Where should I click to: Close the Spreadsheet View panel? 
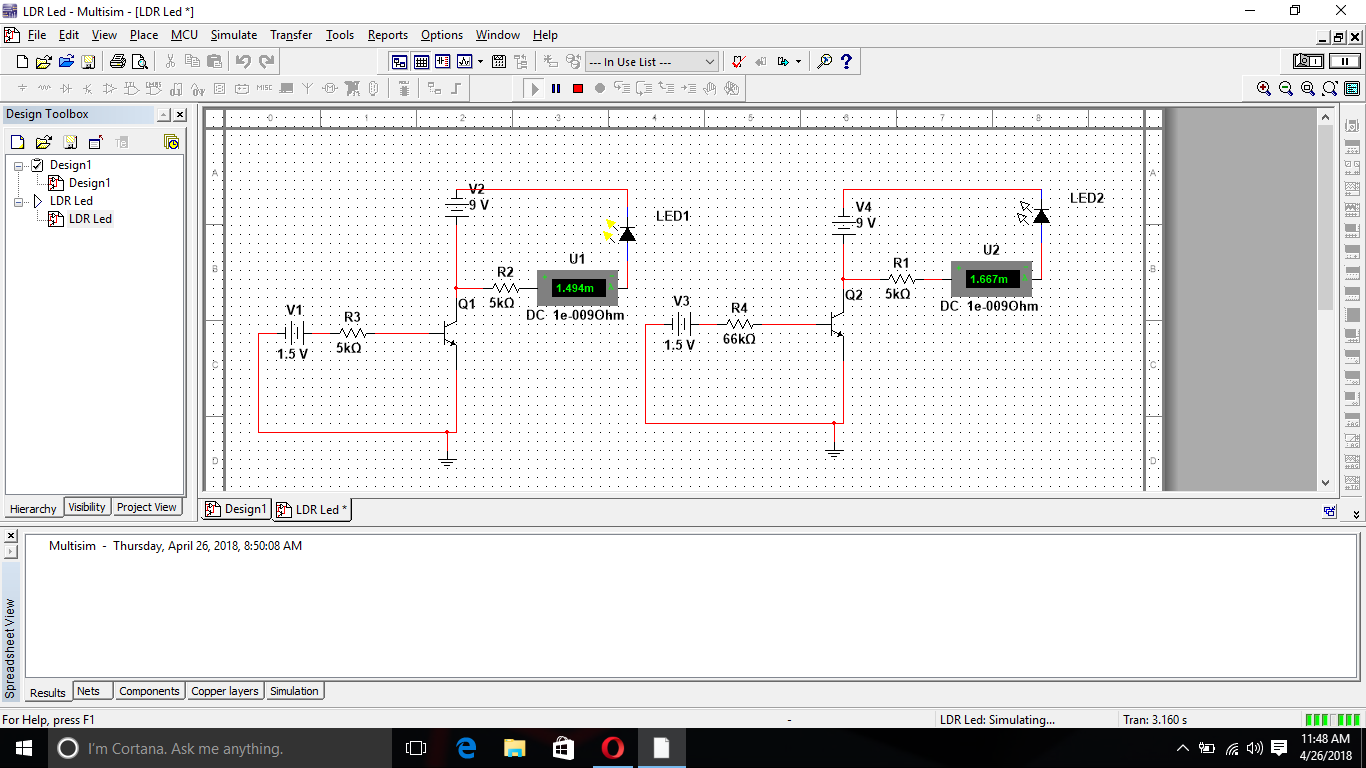click(x=11, y=536)
